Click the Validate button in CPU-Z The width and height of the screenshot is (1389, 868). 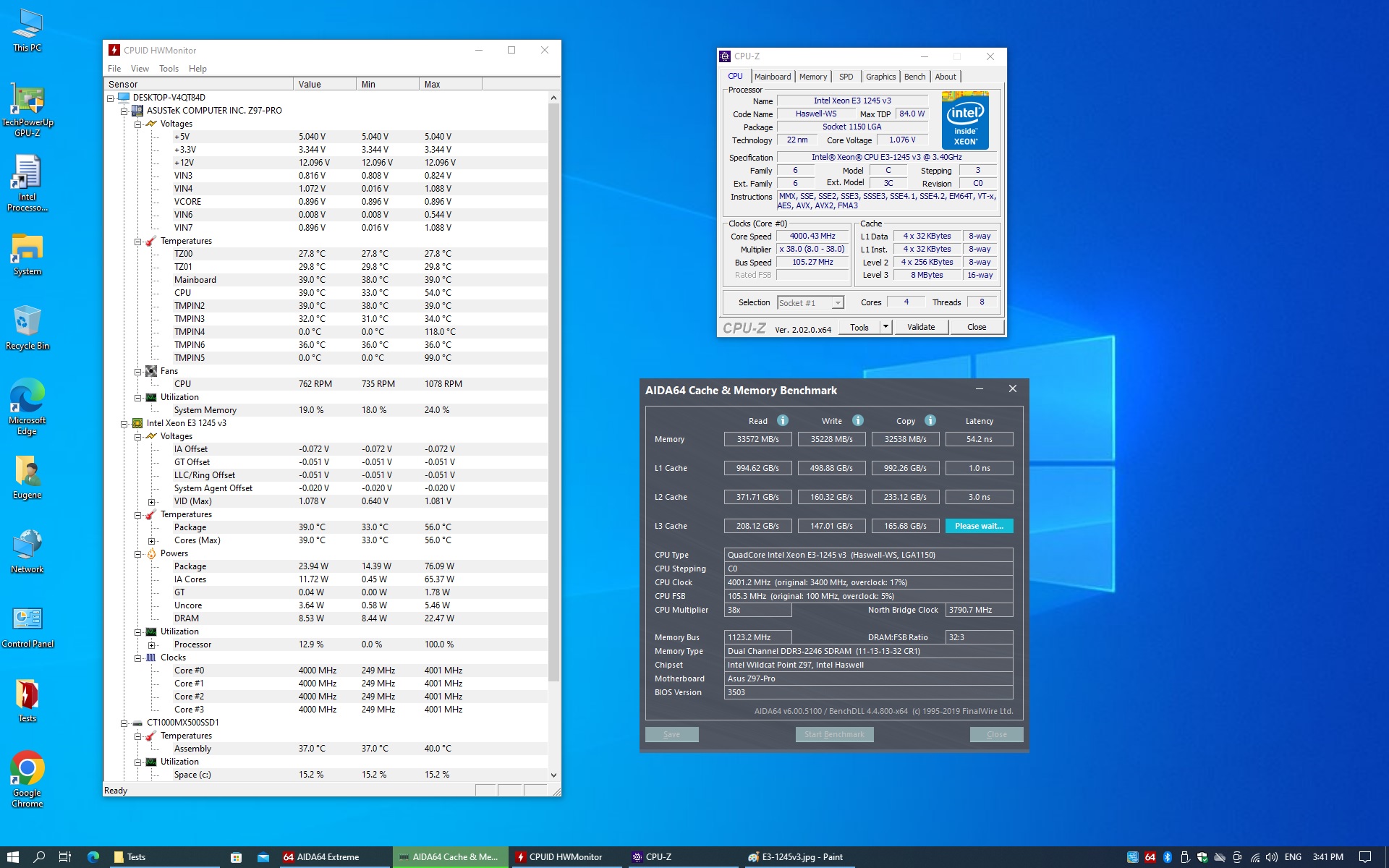click(920, 327)
